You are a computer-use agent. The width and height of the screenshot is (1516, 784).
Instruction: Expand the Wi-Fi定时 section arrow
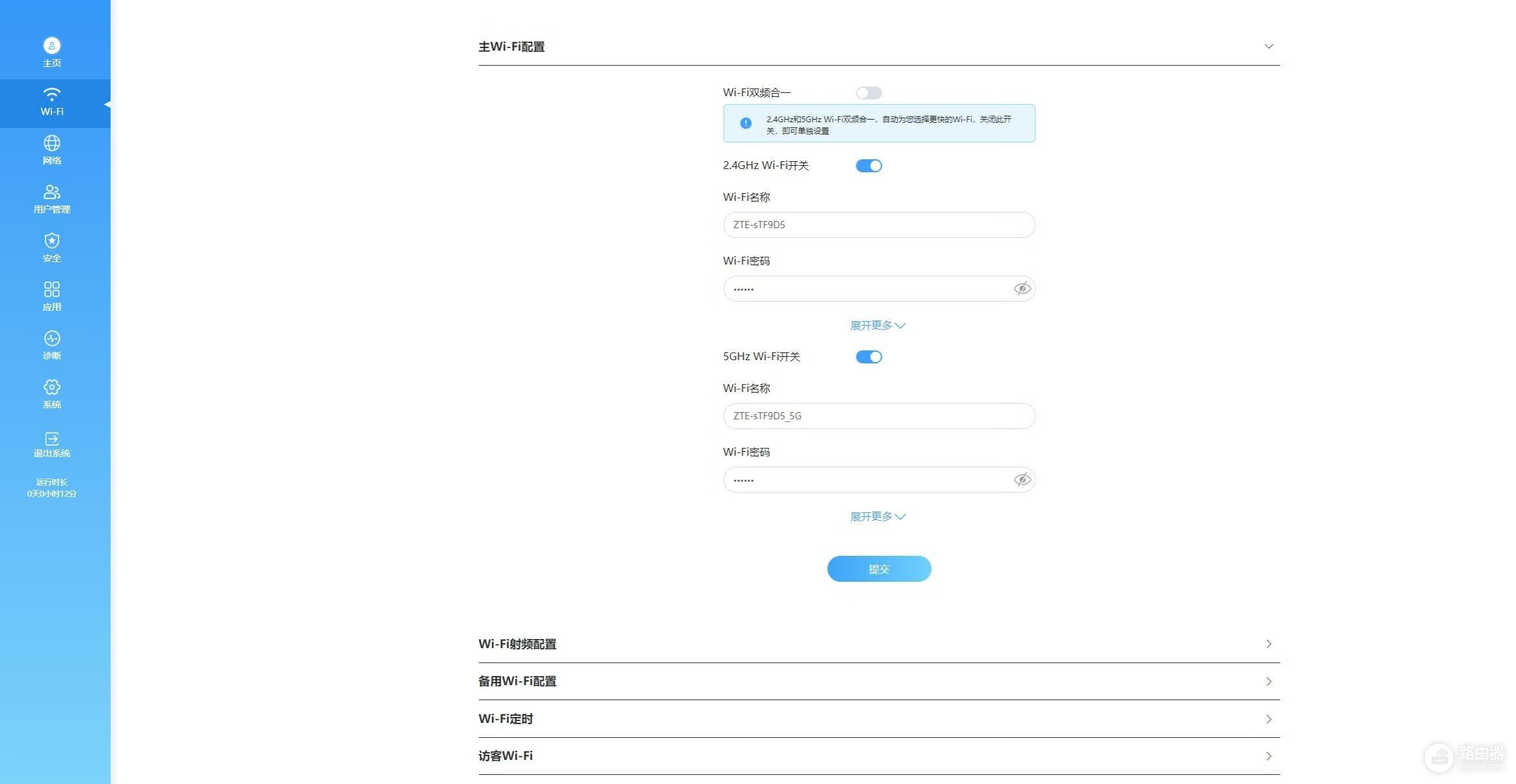pos(1269,719)
